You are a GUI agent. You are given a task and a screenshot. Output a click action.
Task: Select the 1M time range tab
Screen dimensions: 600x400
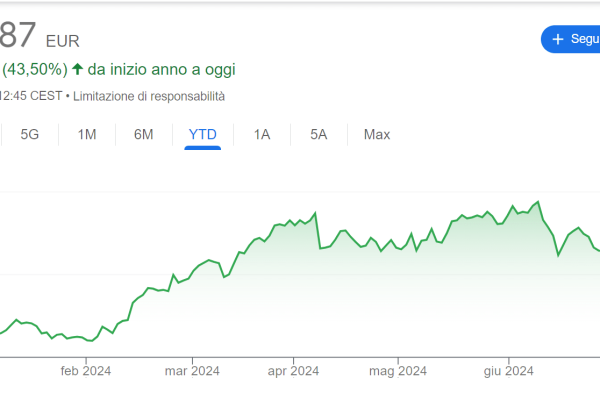(87, 134)
